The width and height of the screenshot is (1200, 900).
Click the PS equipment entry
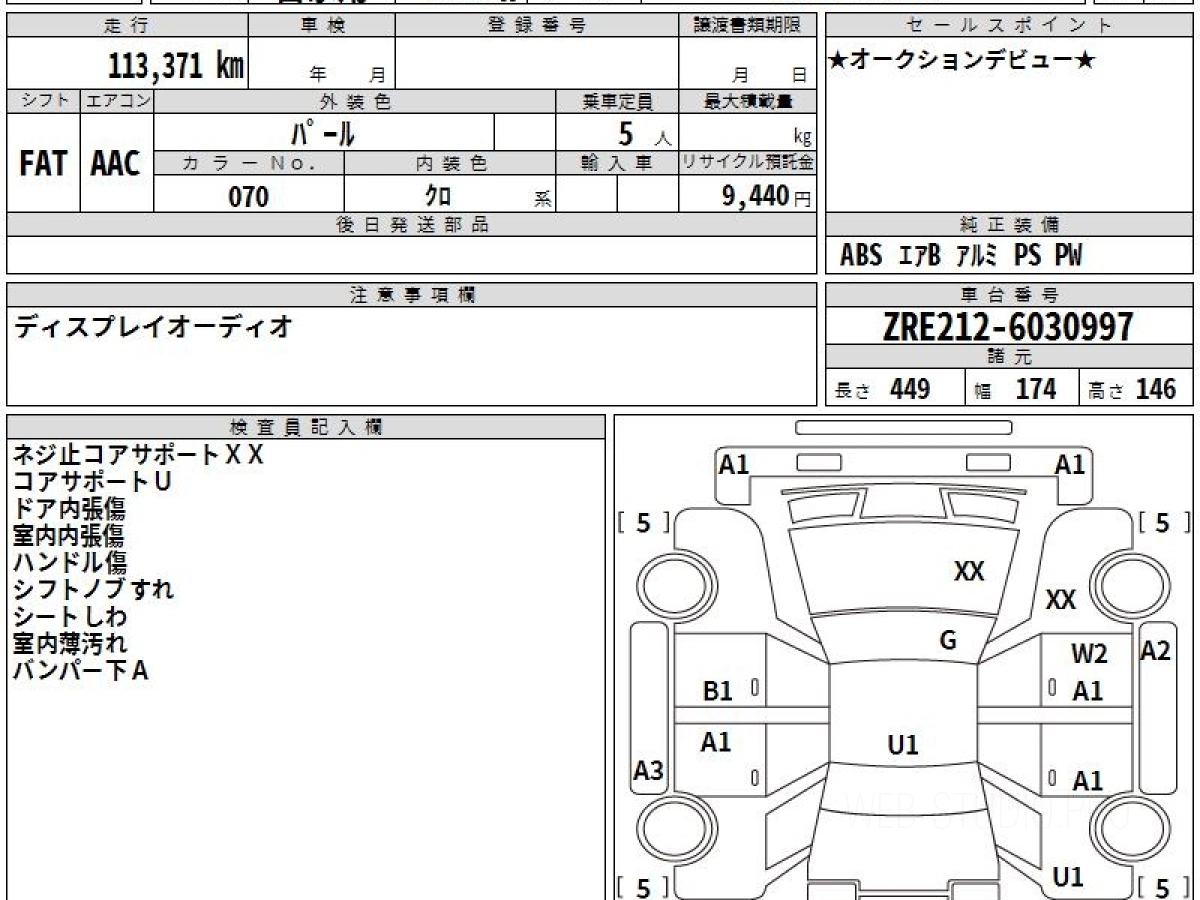click(x=1027, y=256)
